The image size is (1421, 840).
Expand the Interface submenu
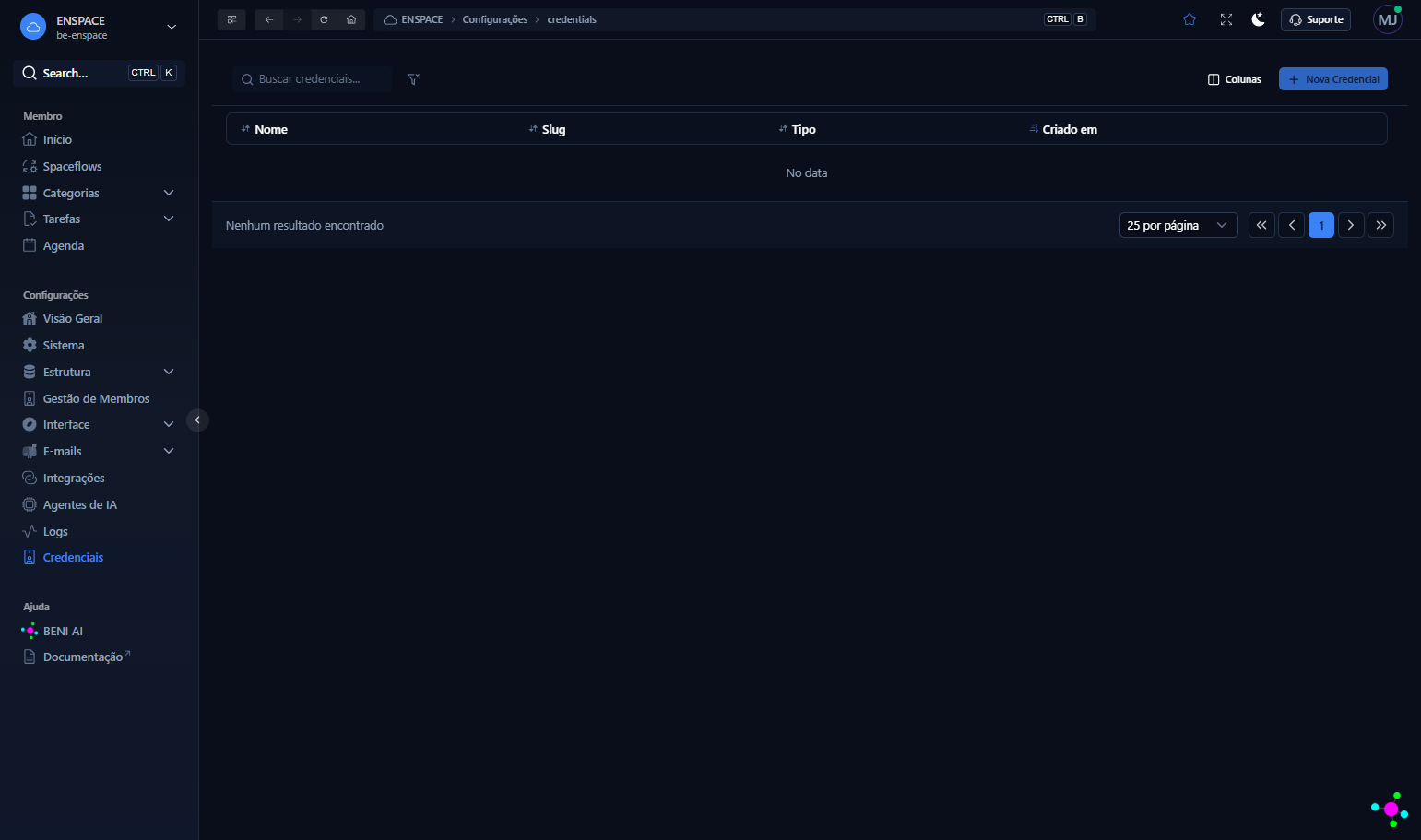click(x=169, y=424)
